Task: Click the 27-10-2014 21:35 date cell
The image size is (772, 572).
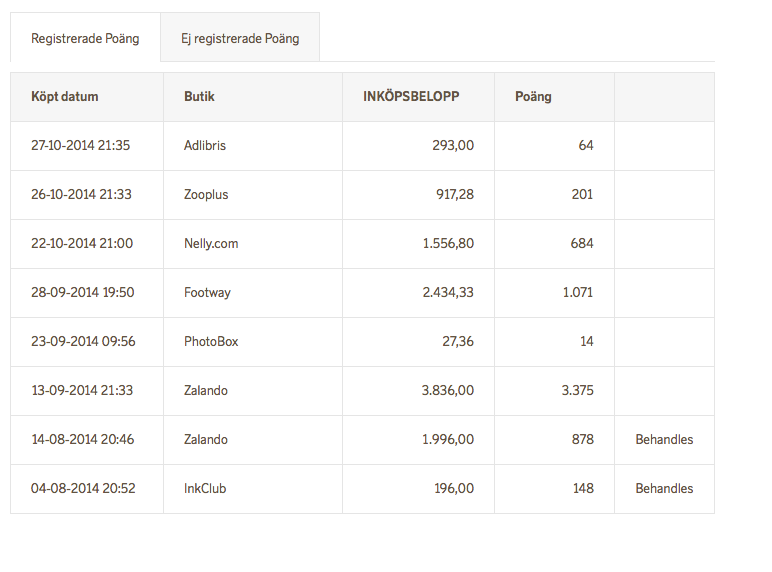Action: [81, 146]
